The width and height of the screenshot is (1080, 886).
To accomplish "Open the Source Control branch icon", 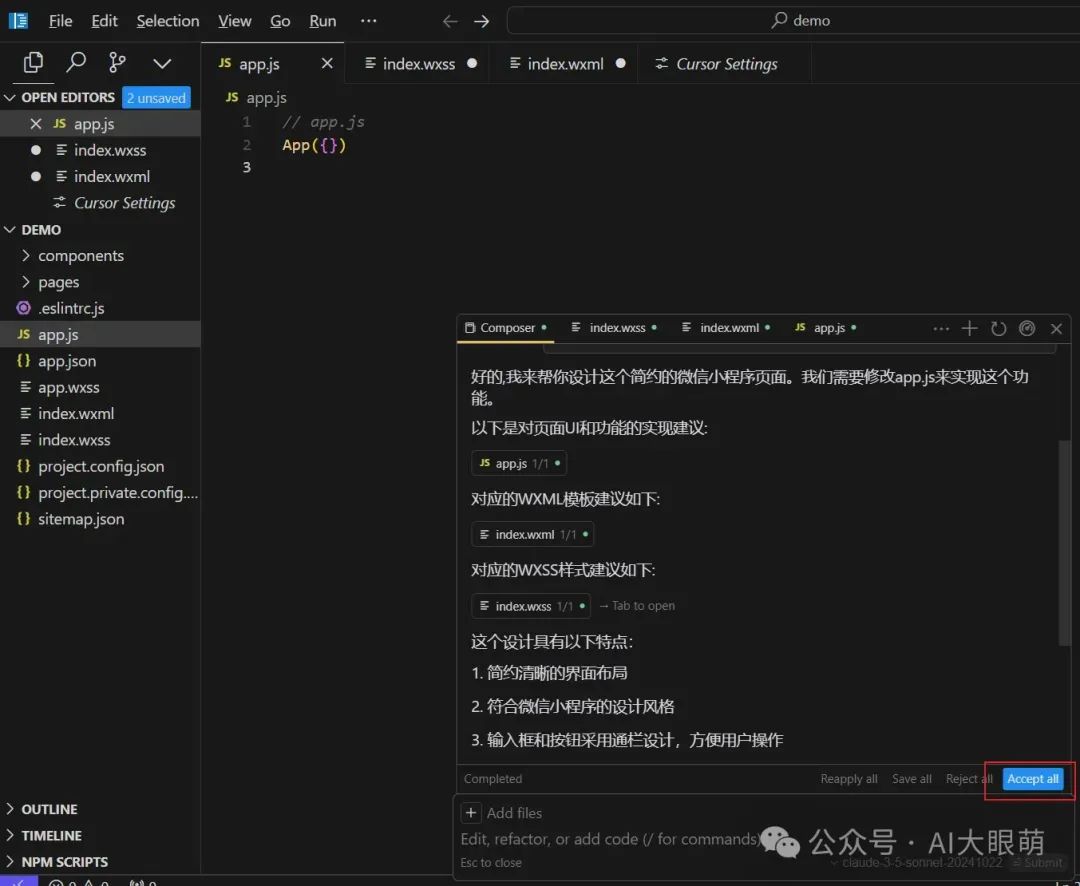I will (118, 63).
